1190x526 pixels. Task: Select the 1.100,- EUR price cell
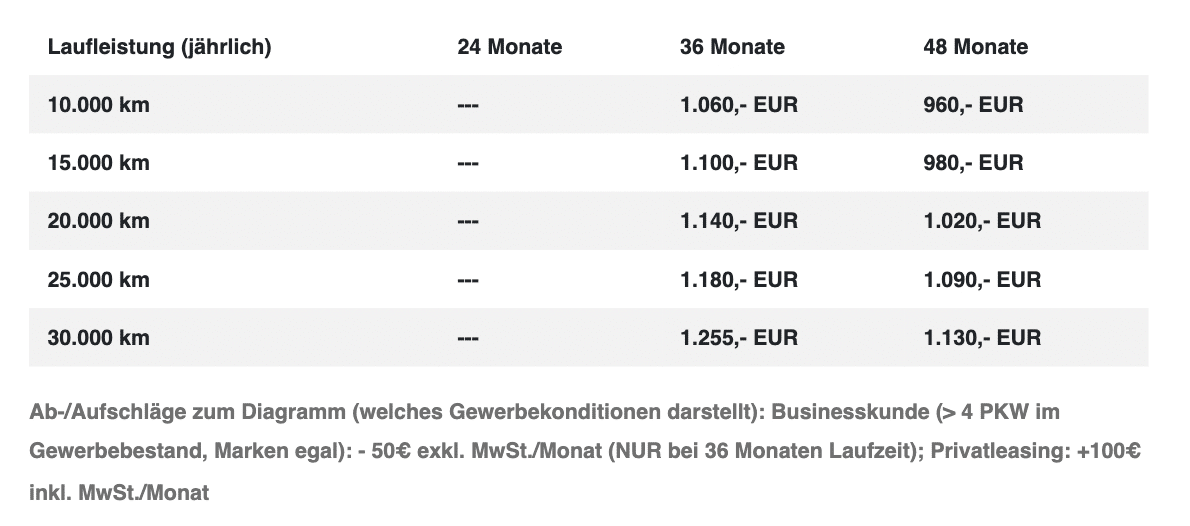point(739,163)
